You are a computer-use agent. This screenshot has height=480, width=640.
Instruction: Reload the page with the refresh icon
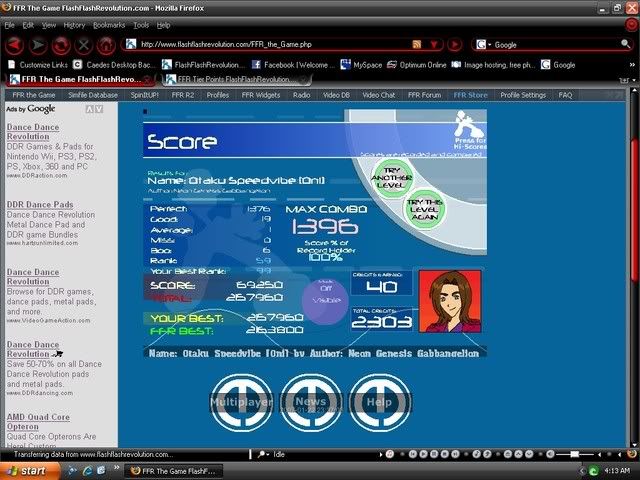tap(61, 45)
